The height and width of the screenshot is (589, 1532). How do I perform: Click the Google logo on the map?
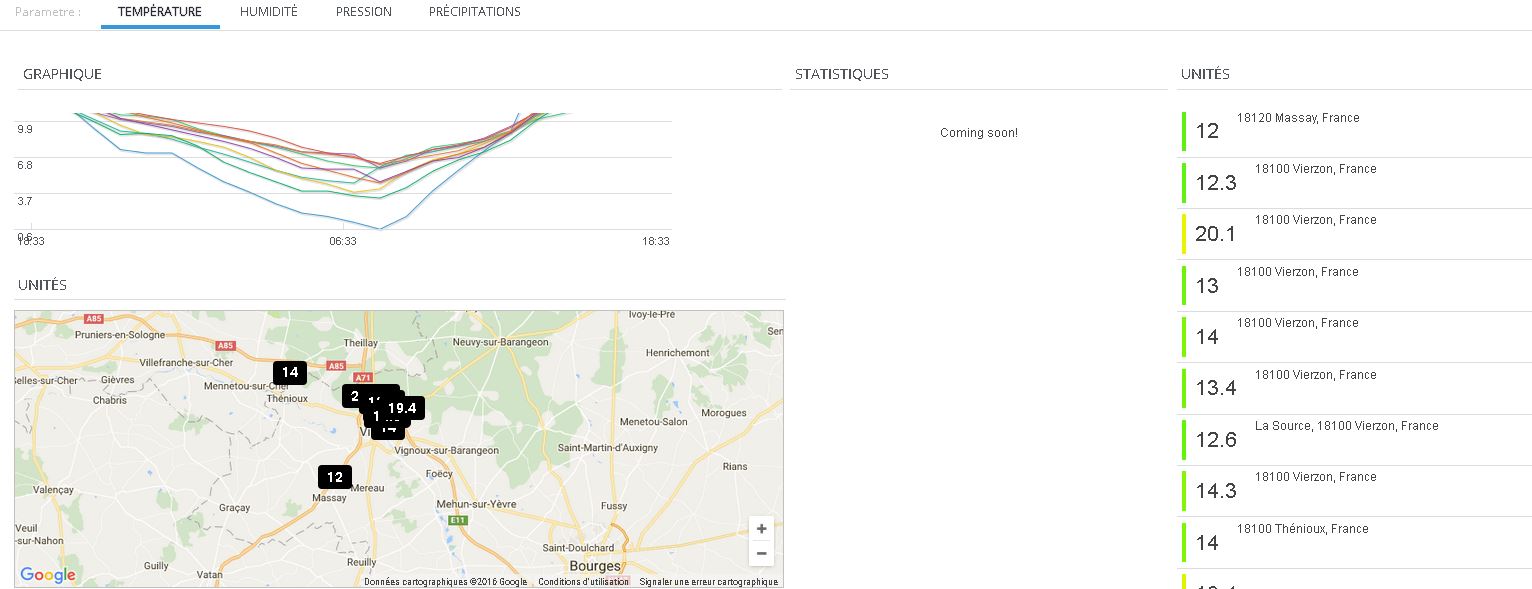pyautogui.click(x=48, y=575)
